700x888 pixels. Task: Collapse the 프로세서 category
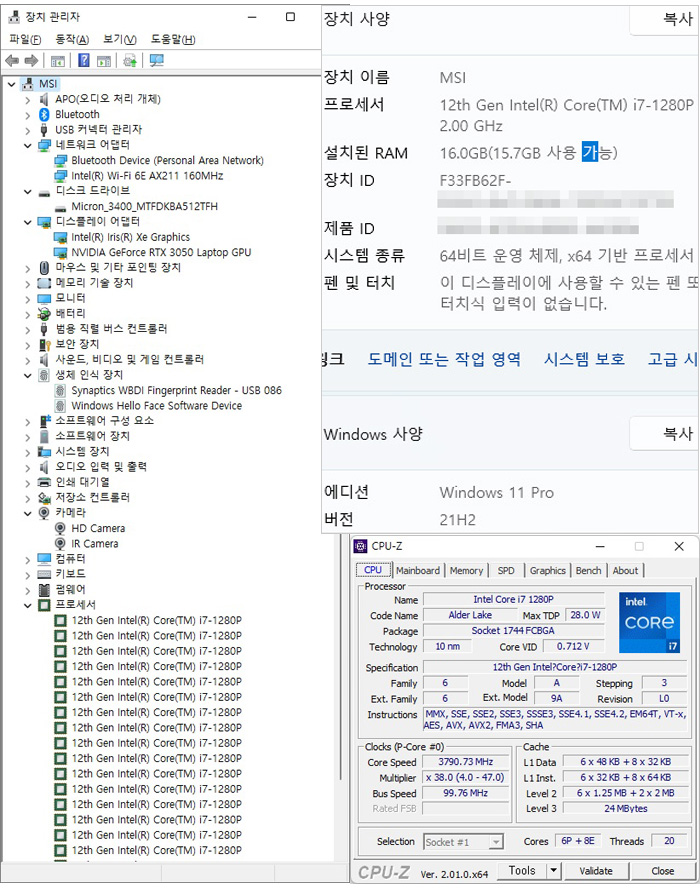click(28, 605)
